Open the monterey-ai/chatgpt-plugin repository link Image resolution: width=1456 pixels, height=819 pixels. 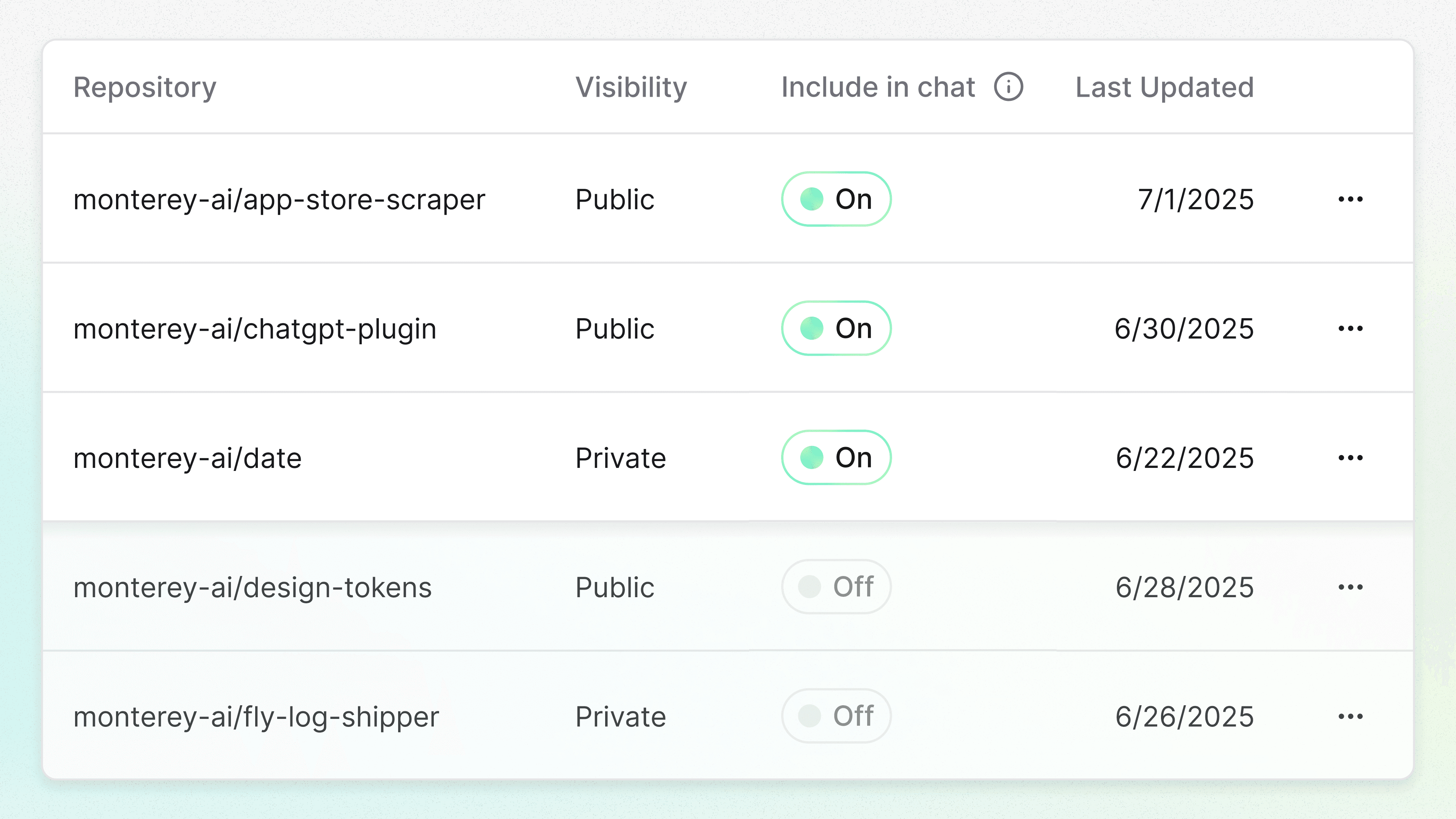(x=255, y=329)
